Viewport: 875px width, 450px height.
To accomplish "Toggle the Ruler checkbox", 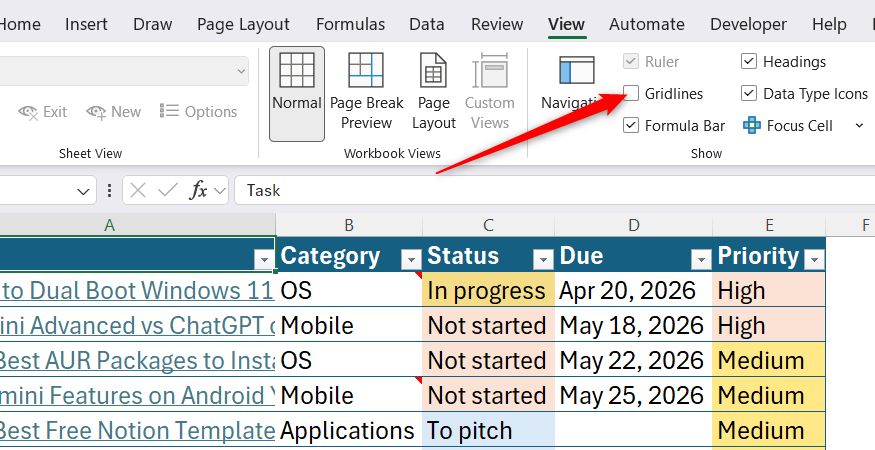I will point(631,61).
